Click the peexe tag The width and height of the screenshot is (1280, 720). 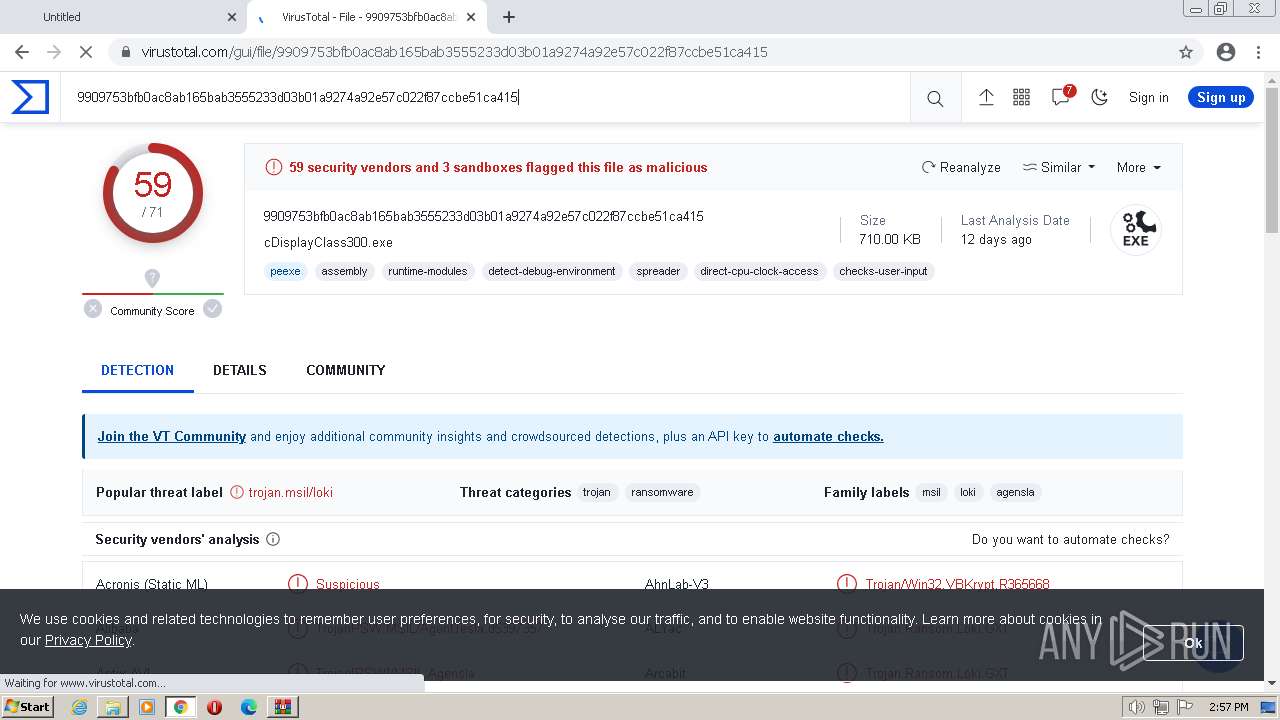285,271
